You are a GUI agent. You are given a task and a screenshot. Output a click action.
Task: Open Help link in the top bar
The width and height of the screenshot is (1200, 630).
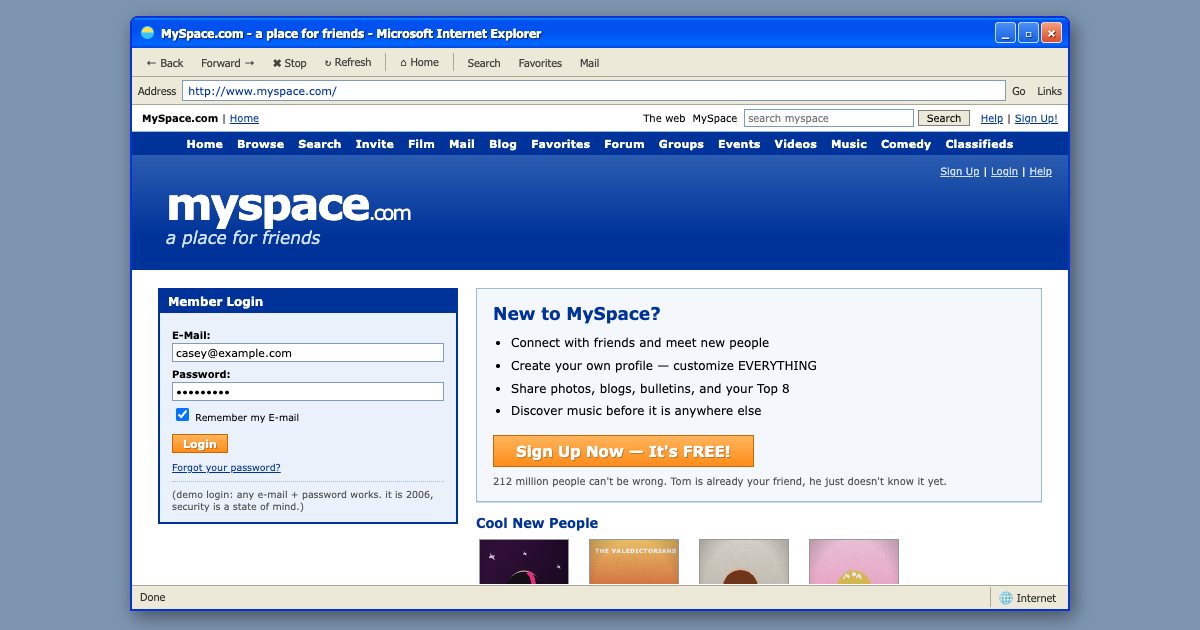[991, 118]
